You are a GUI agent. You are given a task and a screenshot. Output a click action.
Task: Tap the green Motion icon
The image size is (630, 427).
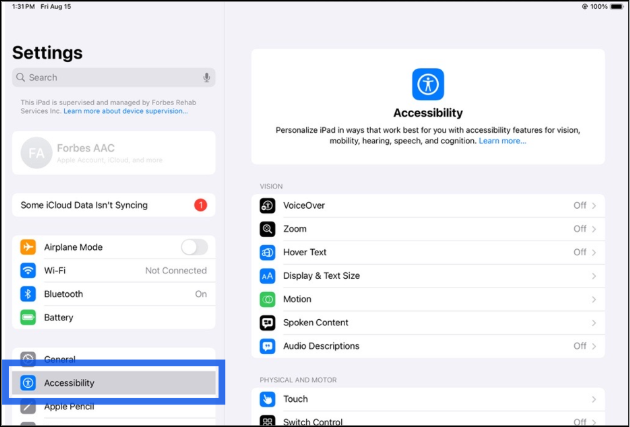267,299
